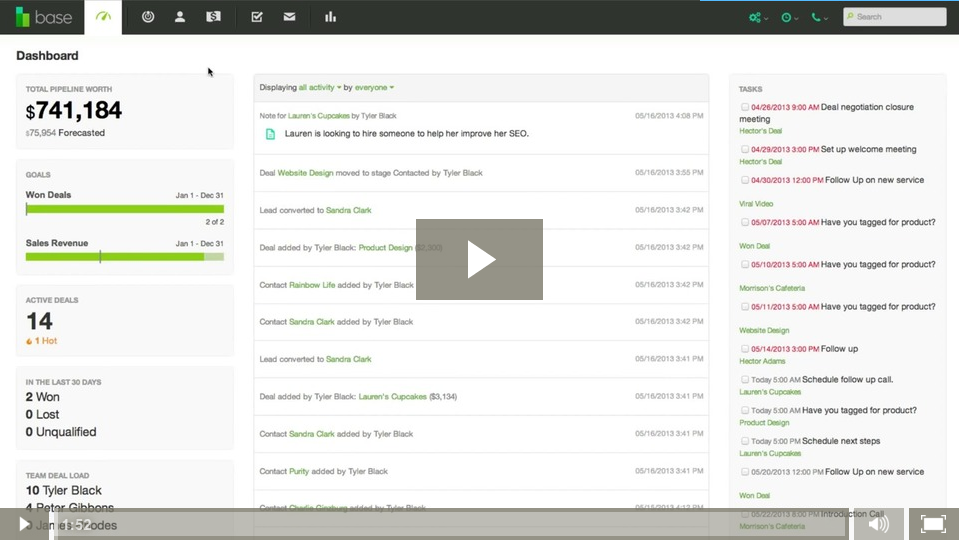Enter fullscreen with video expand icon
This screenshot has width=959, height=540.
tap(933, 524)
